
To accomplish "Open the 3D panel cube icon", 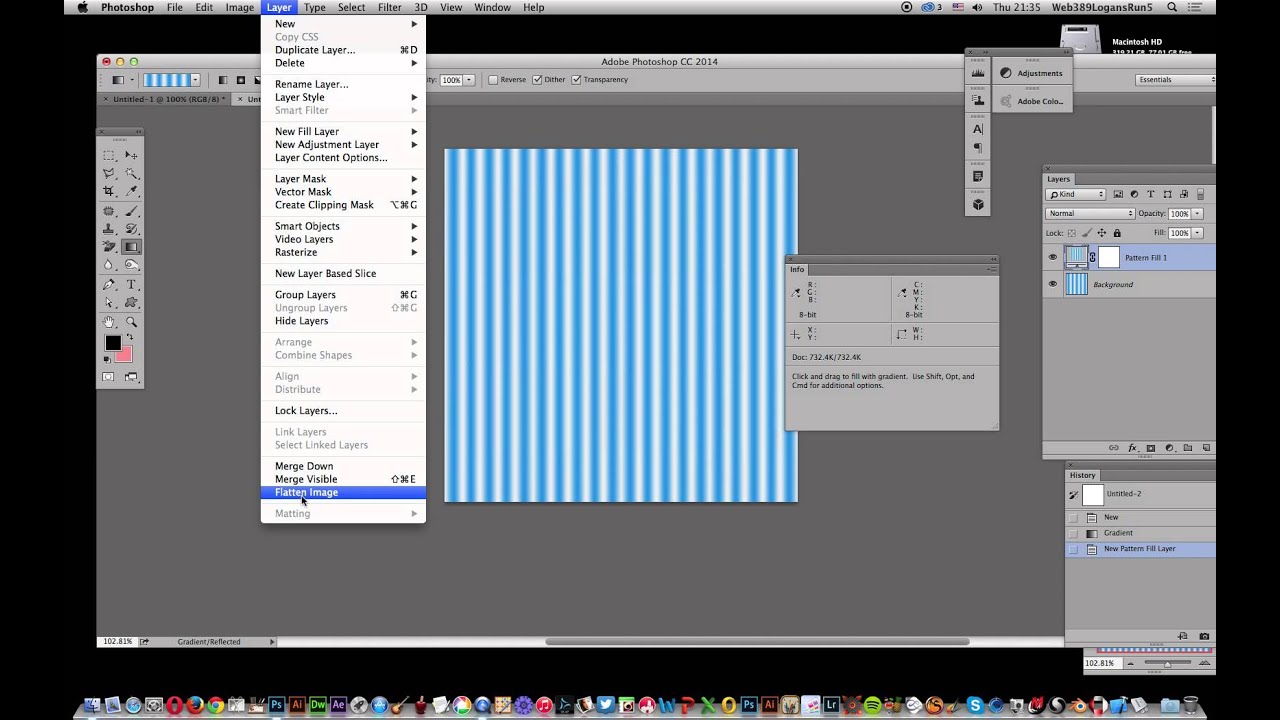I will click(978, 204).
